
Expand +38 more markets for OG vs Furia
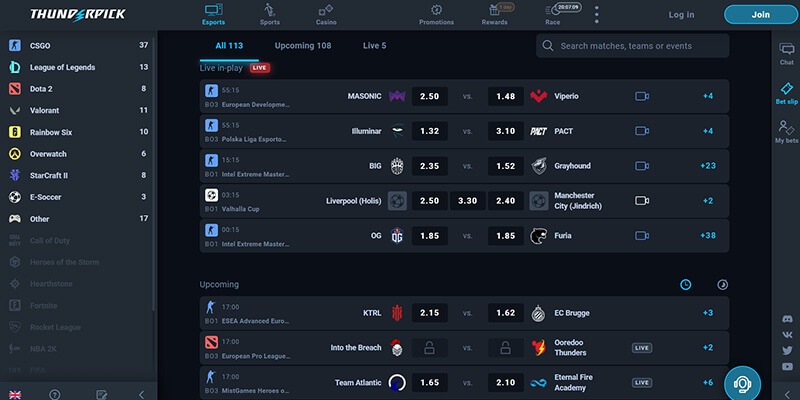(708, 235)
